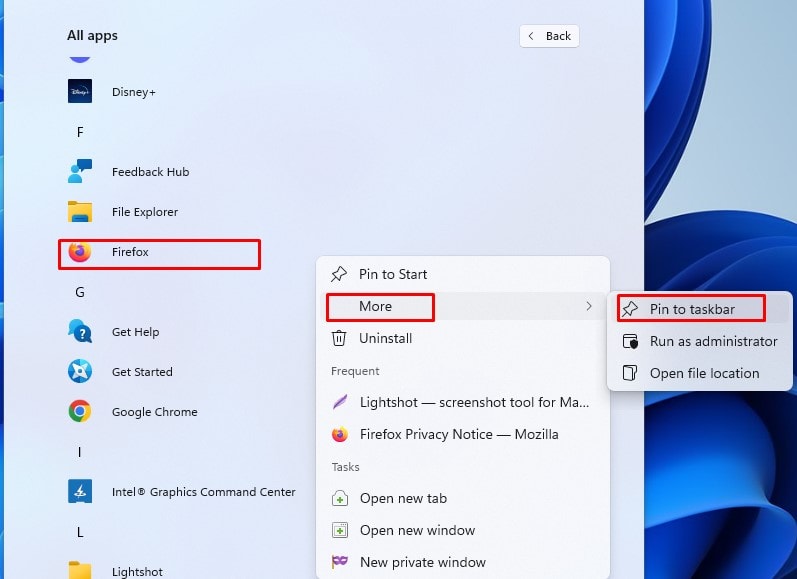
Task: Open the Disney+ app icon
Action: pyautogui.click(x=80, y=92)
